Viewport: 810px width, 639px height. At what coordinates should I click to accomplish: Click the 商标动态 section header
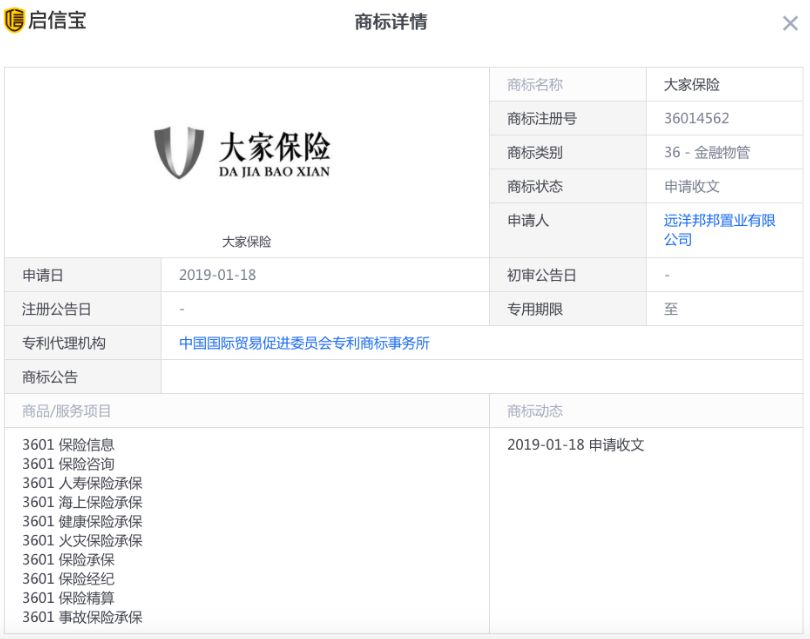click(x=535, y=411)
